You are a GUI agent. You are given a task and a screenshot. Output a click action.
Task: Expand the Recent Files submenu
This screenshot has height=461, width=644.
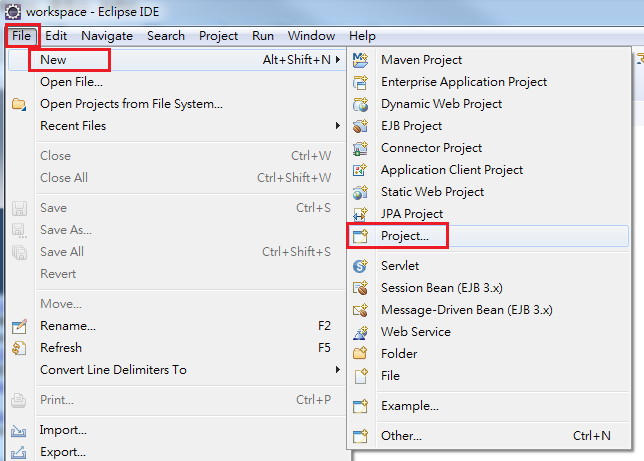[x=338, y=126]
